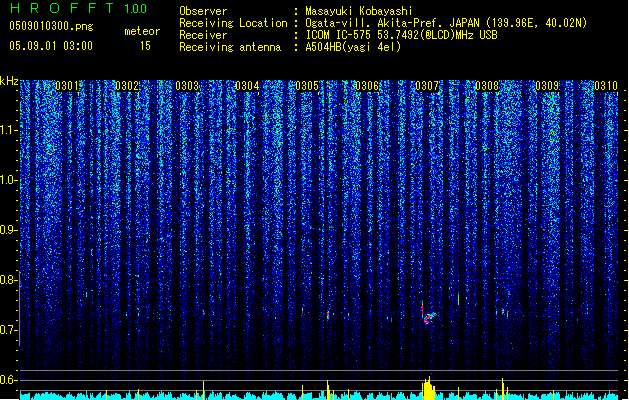Click the 0308 time marker
The height and width of the screenshot is (400, 629).
(487, 86)
